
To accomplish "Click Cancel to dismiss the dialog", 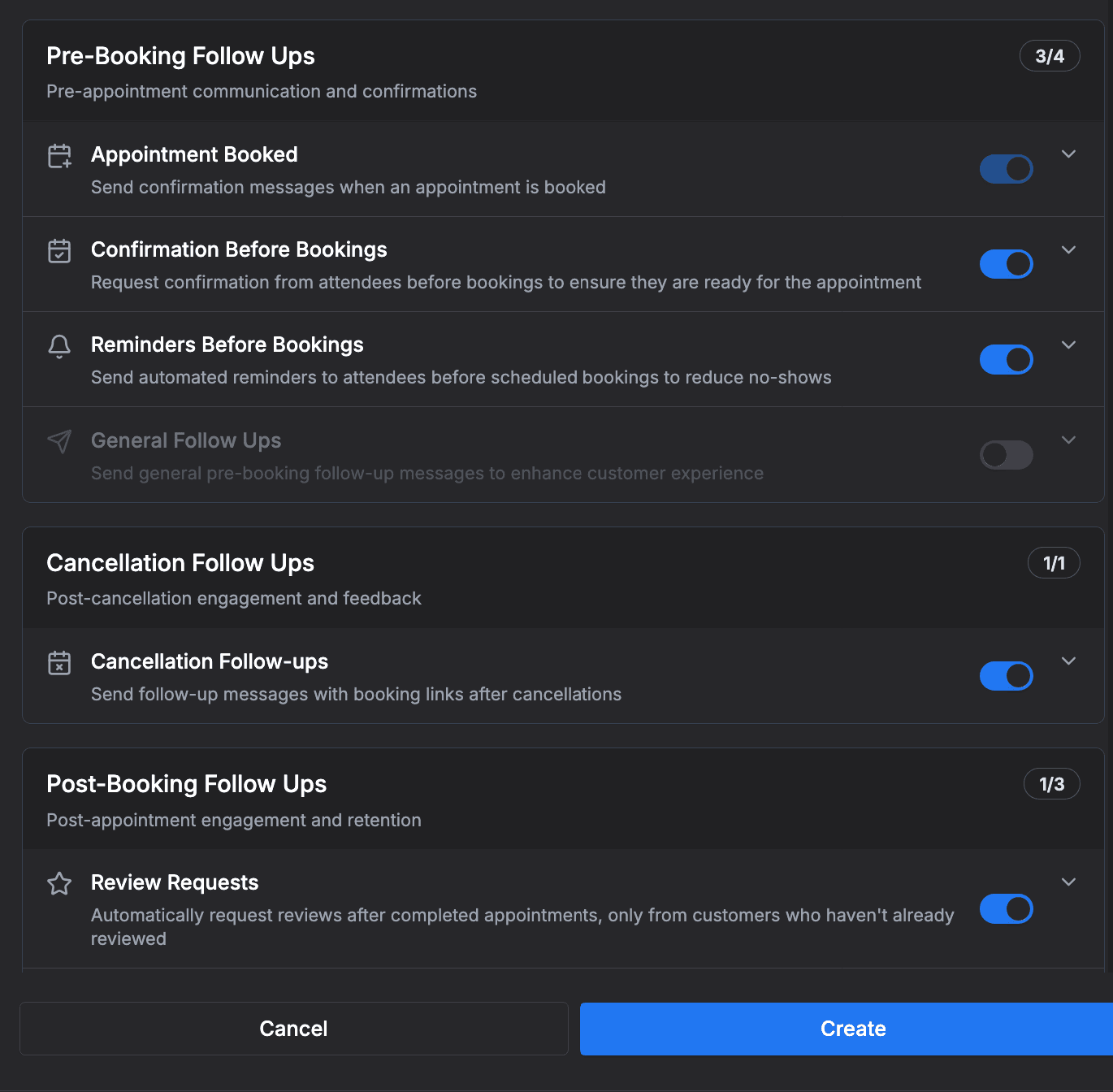I will click(x=293, y=1029).
